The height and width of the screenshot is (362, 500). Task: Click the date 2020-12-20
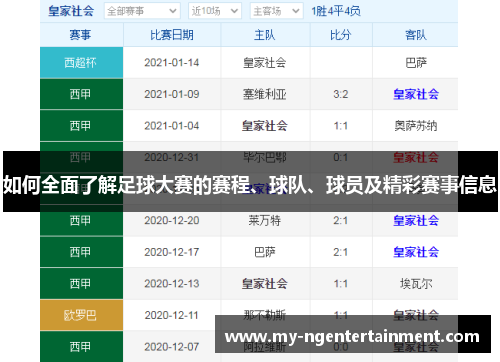(172, 220)
